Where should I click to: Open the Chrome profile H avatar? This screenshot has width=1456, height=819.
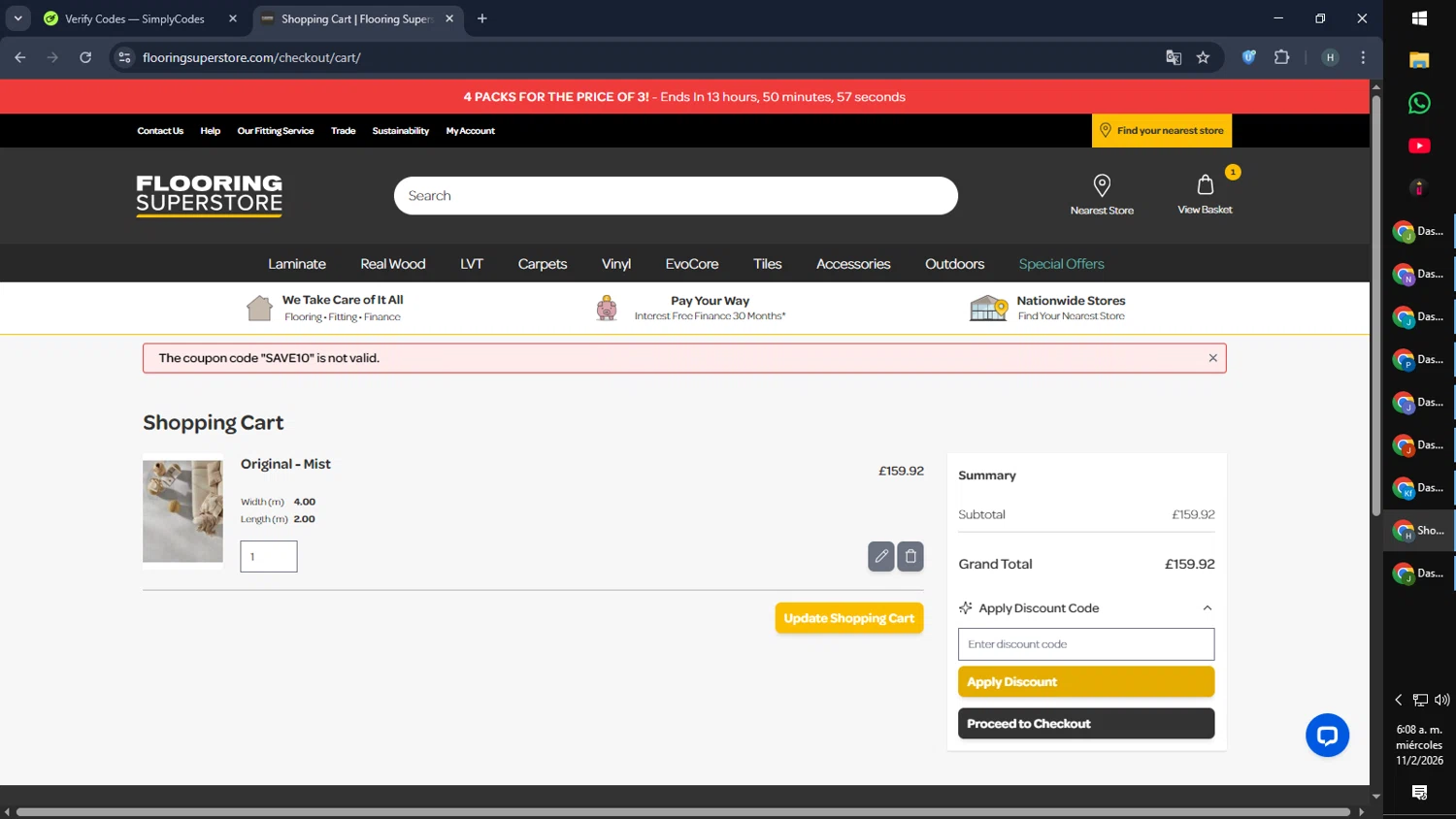click(x=1330, y=57)
